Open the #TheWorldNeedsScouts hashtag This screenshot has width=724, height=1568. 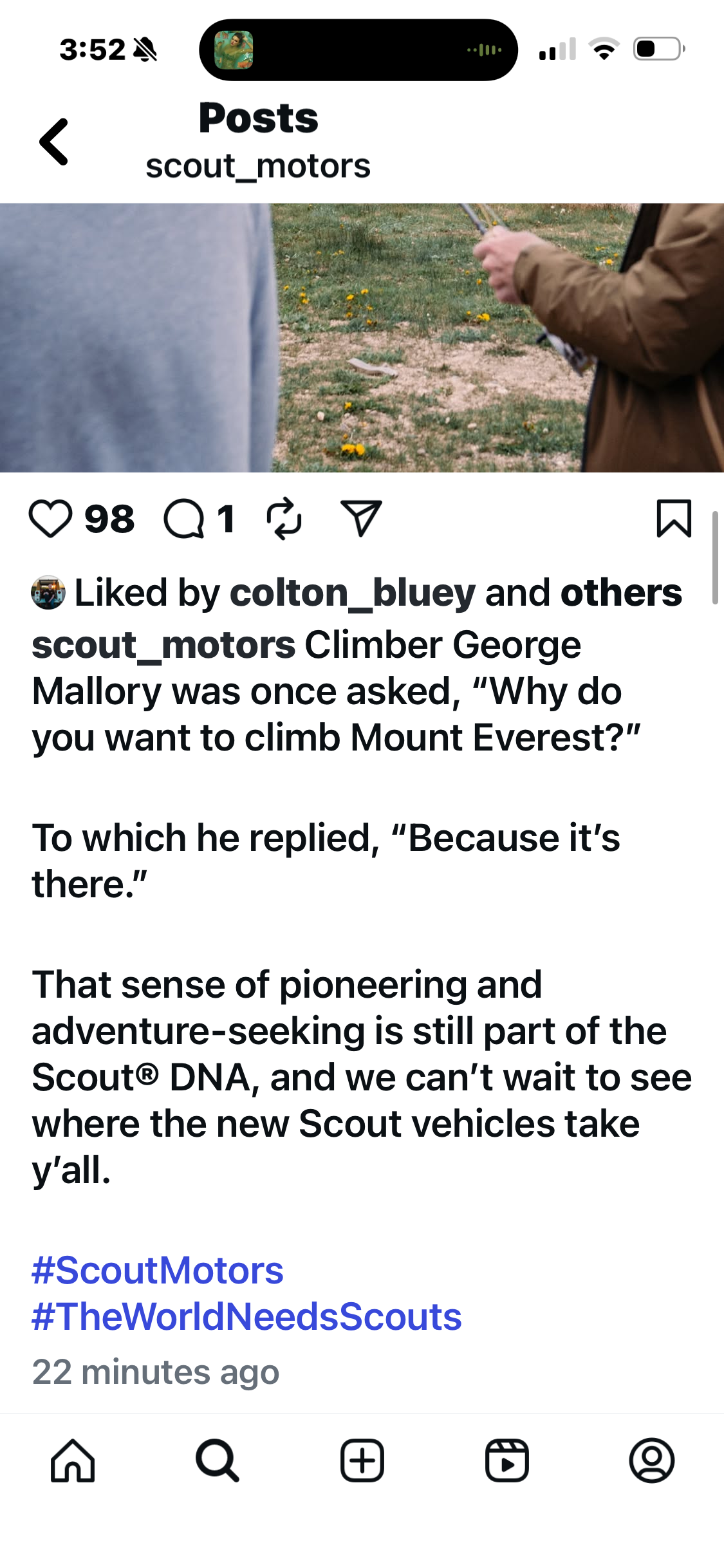[246, 1316]
